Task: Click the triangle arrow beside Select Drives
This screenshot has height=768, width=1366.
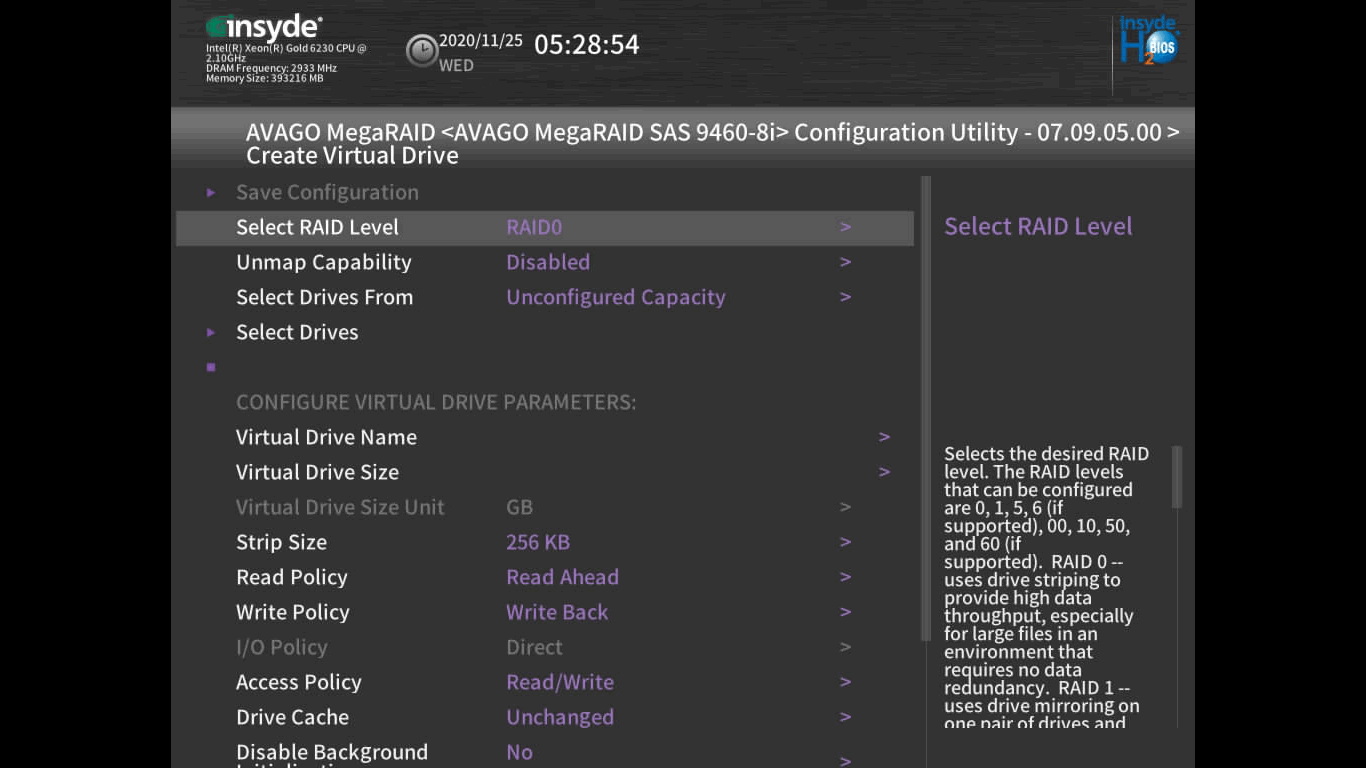Action: pyautogui.click(x=211, y=332)
